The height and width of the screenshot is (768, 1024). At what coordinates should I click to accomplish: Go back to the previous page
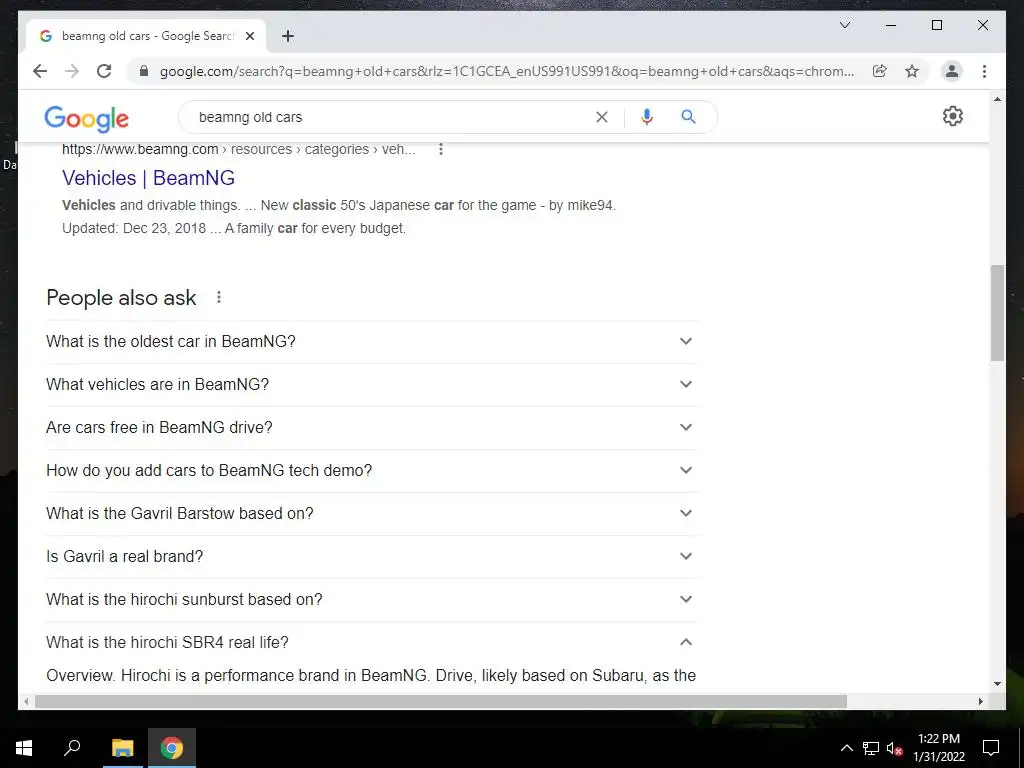(x=40, y=71)
